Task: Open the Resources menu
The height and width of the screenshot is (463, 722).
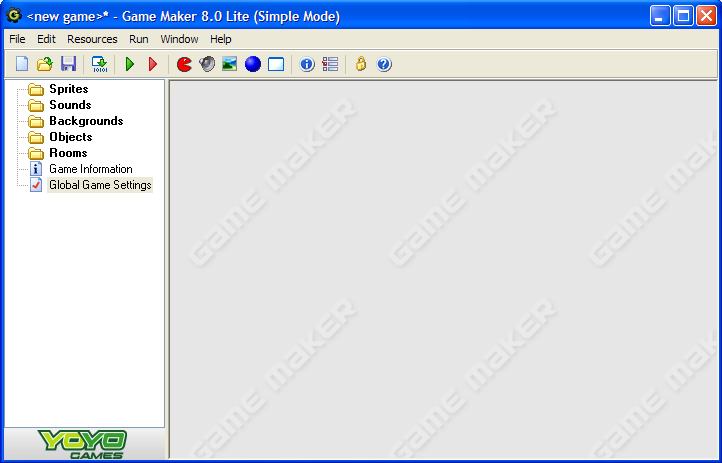Action: point(92,39)
